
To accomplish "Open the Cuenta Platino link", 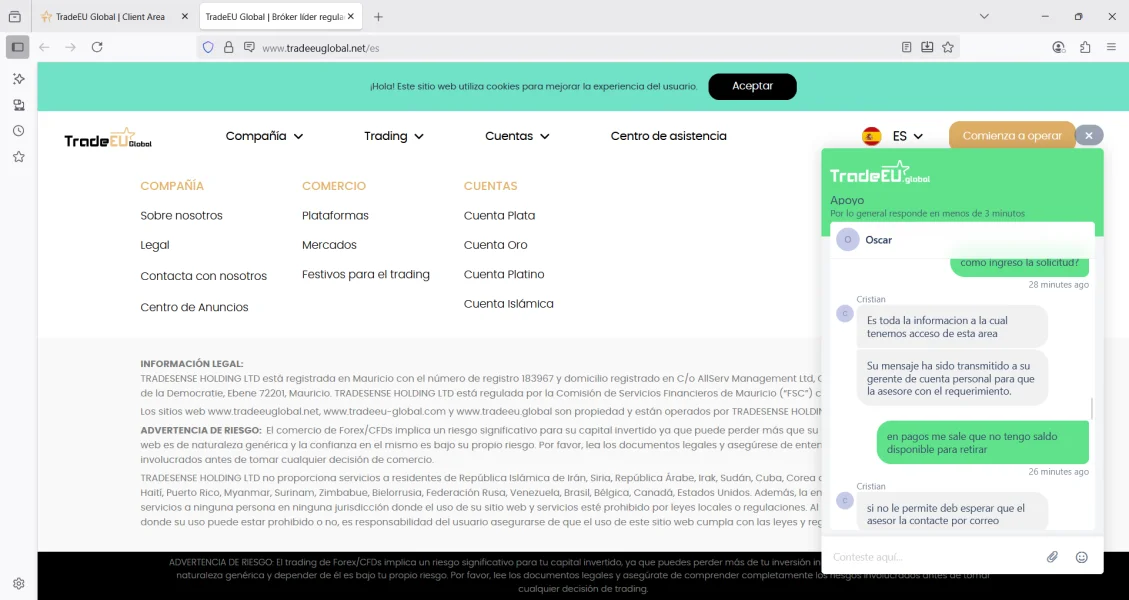I will pos(504,274).
